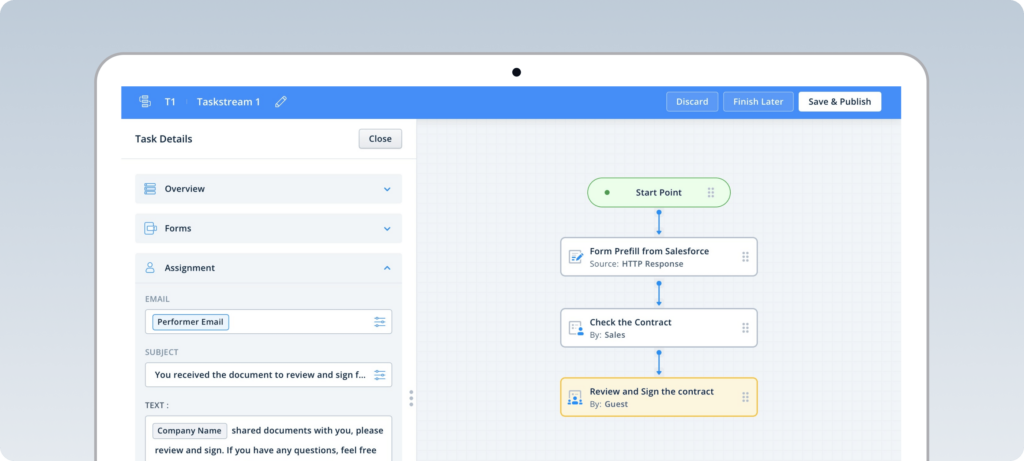The height and width of the screenshot is (461, 1024).
Task: Expand the Forms section chevron
Action: click(387, 229)
